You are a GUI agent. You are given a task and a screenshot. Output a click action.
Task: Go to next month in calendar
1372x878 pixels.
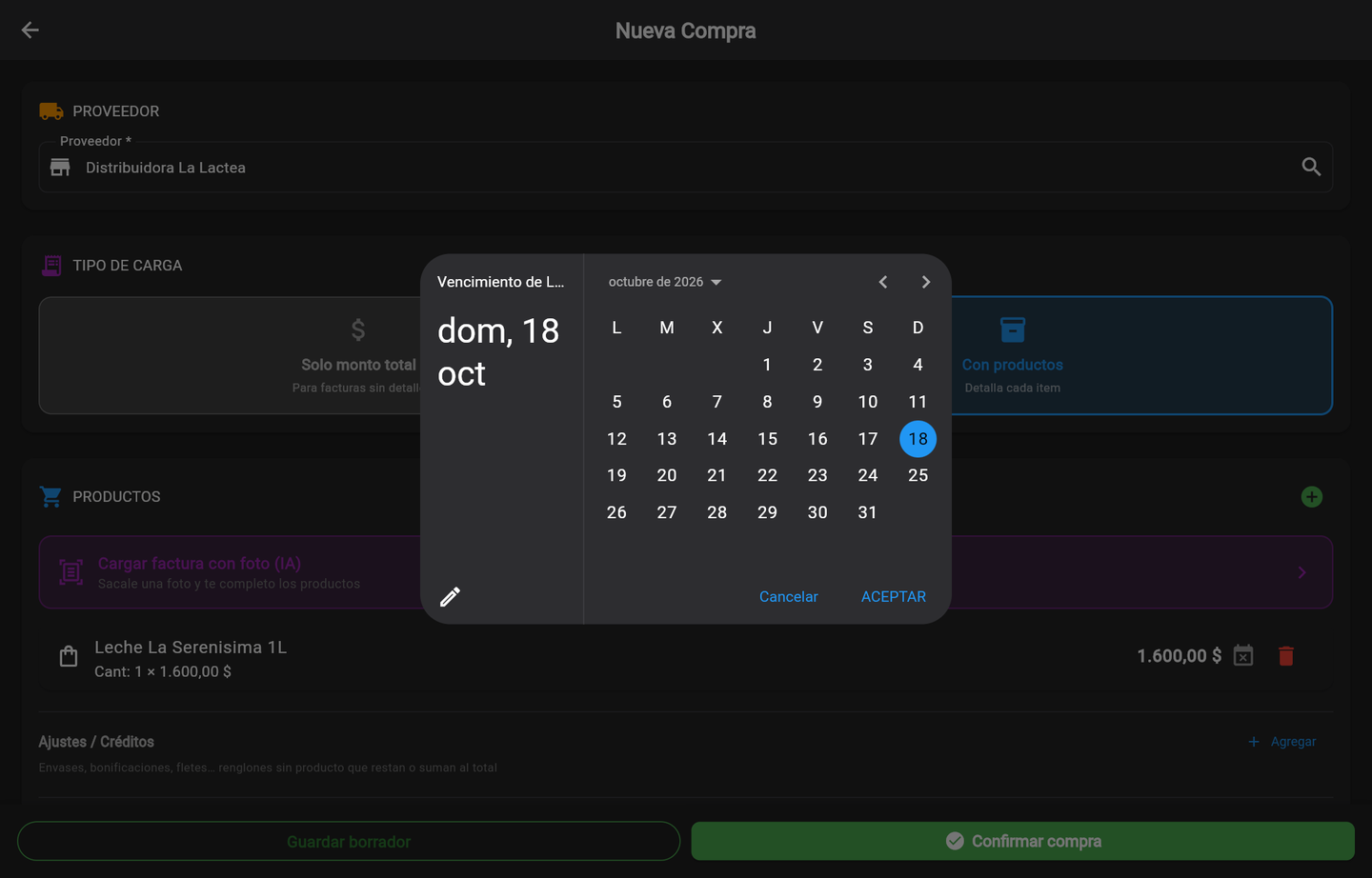[x=925, y=282]
